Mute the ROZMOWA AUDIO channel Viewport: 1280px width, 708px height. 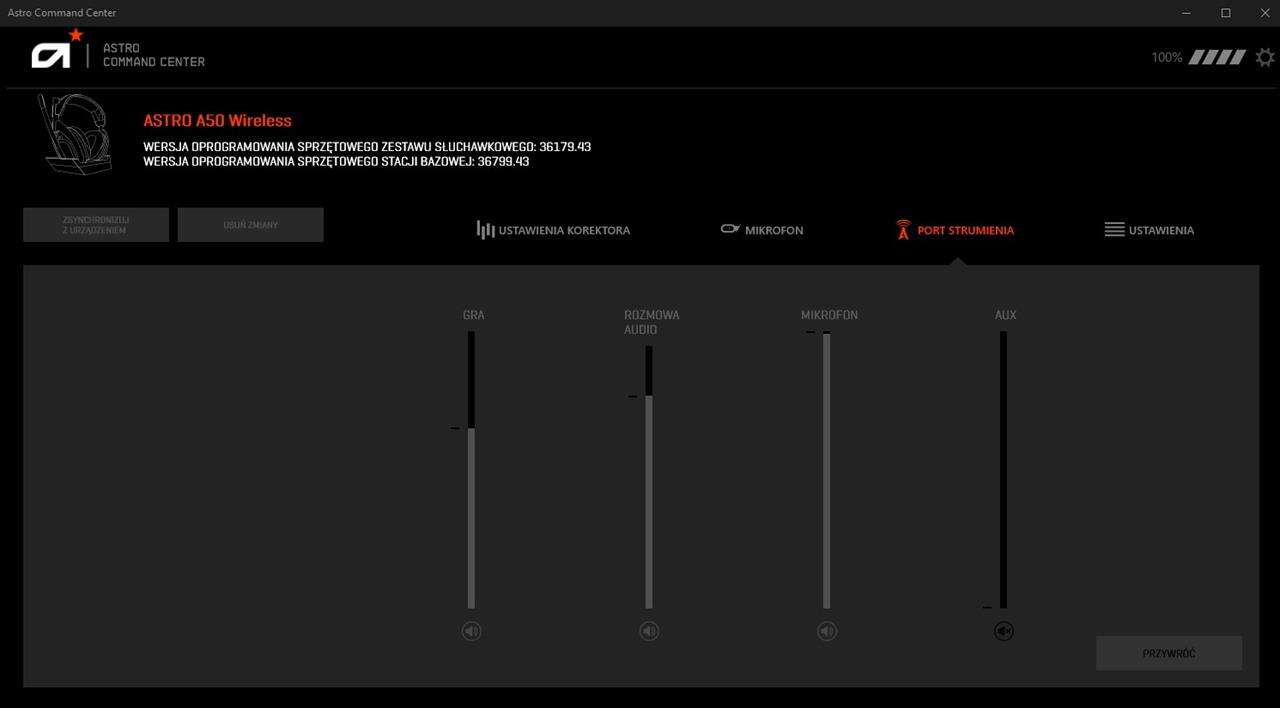pos(649,631)
